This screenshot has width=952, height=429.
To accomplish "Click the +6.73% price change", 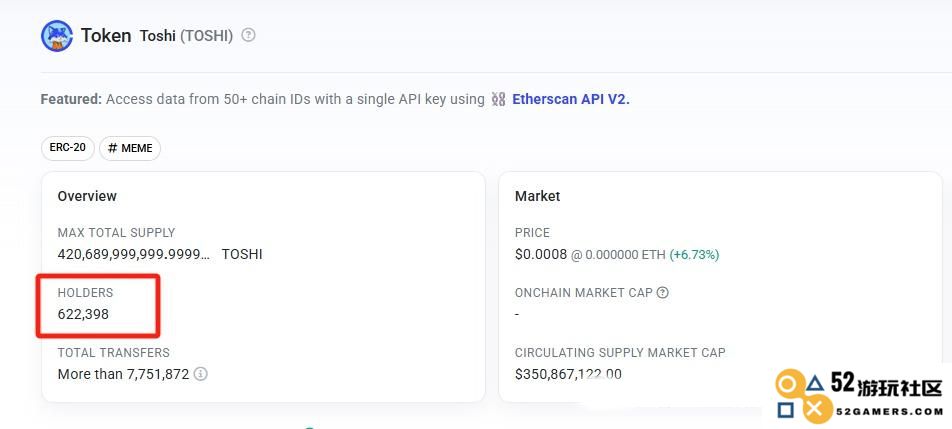I will (x=694, y=255).
